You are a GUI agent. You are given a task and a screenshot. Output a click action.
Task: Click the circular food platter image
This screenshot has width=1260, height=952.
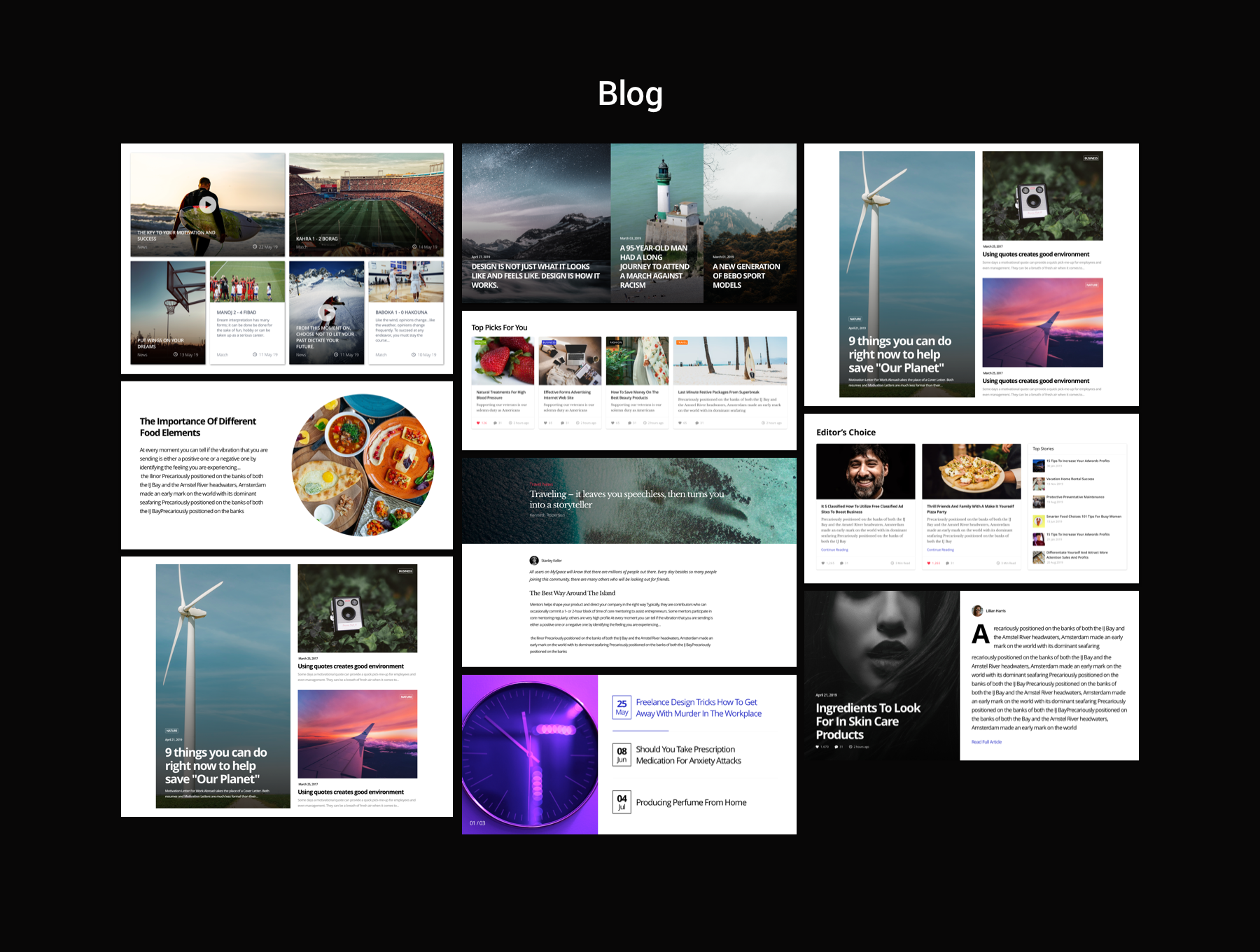363,465
